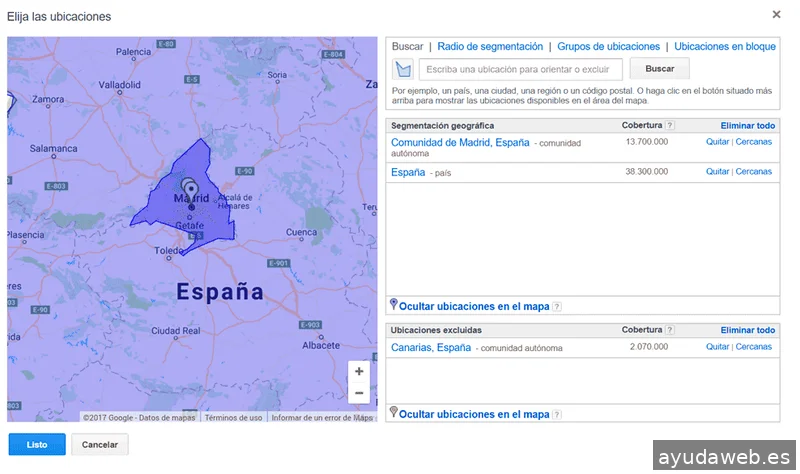
Task: Click Albacete label on the map
Action: pyautogui.click(x=321, y=345)
